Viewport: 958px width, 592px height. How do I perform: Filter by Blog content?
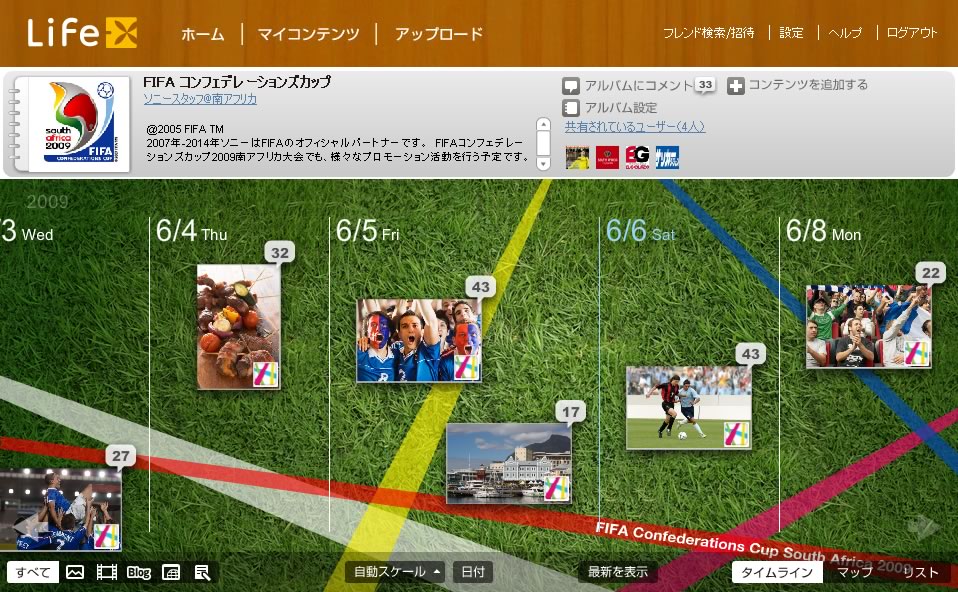139,572
